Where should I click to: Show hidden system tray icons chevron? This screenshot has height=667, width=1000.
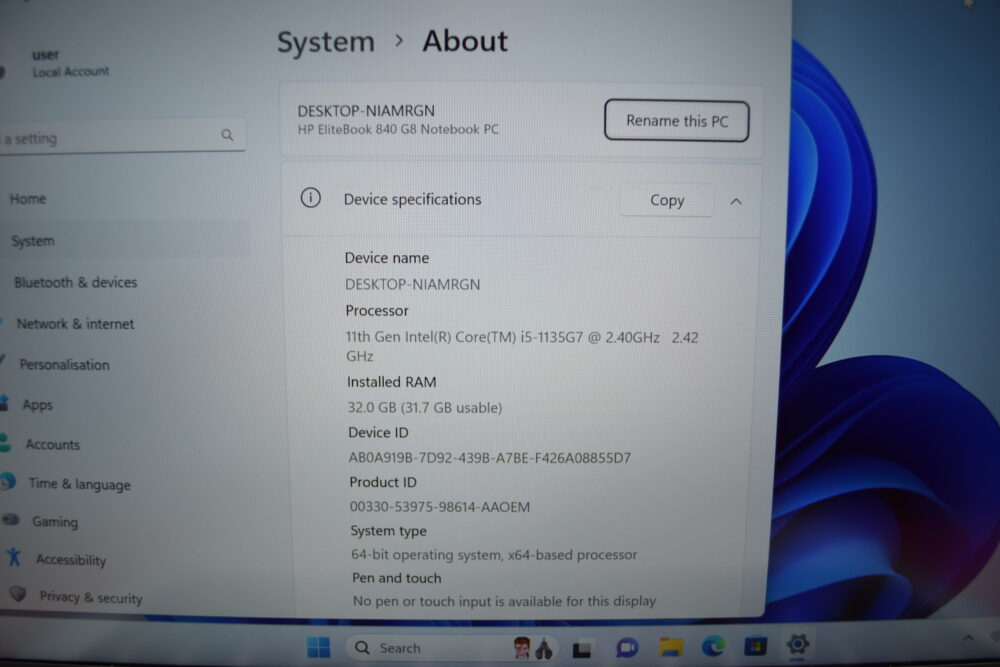968,638
